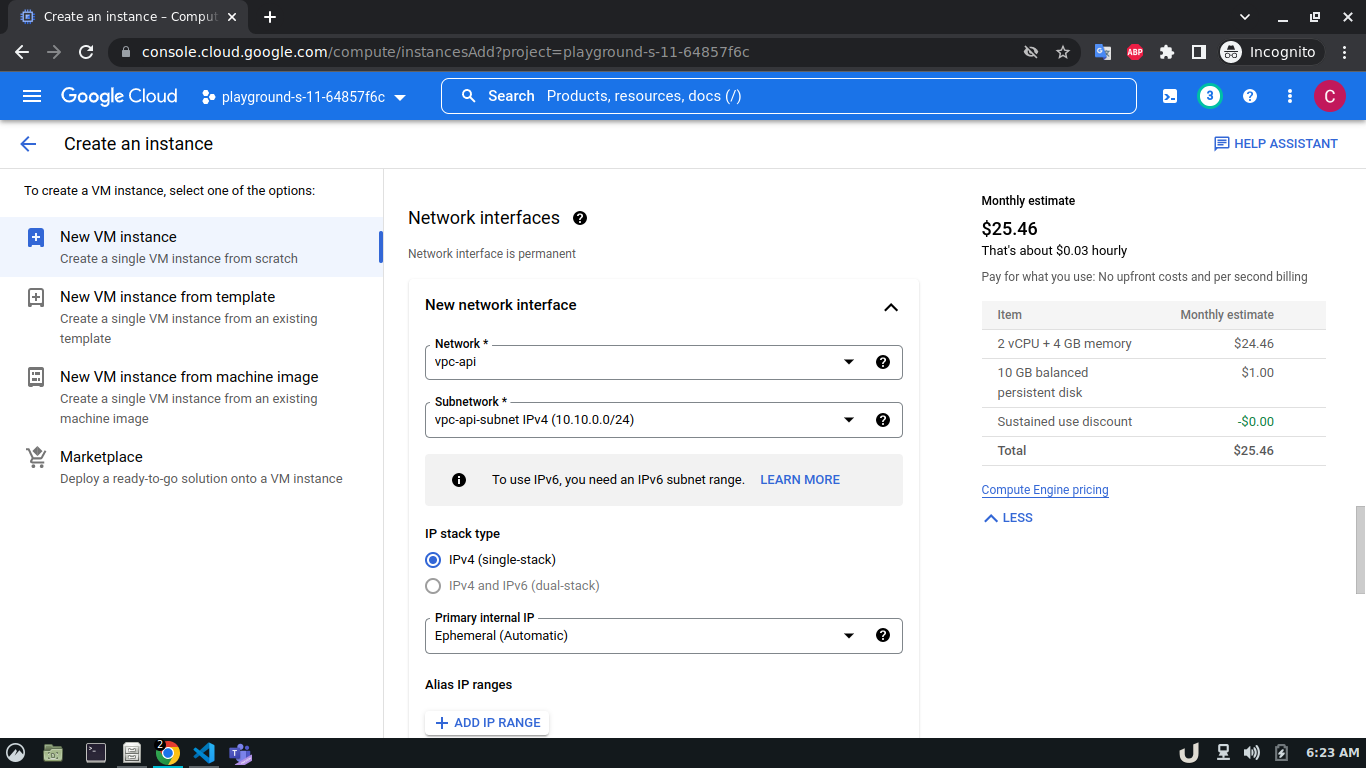
Task: Open the tab search chevron in Chrome
Action: [1245, 17]
